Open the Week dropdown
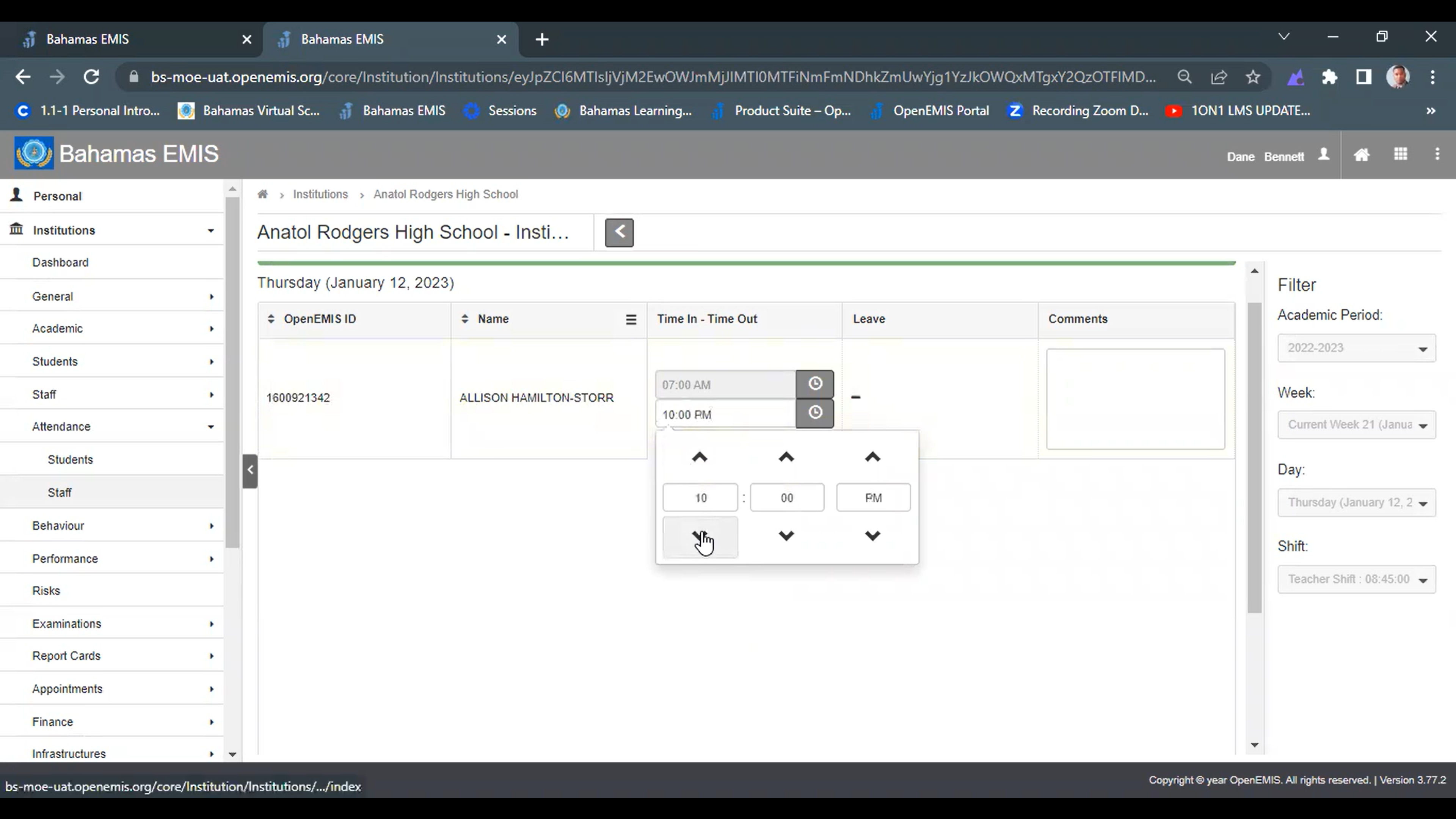1456x819 pixels. [1357, 425]
